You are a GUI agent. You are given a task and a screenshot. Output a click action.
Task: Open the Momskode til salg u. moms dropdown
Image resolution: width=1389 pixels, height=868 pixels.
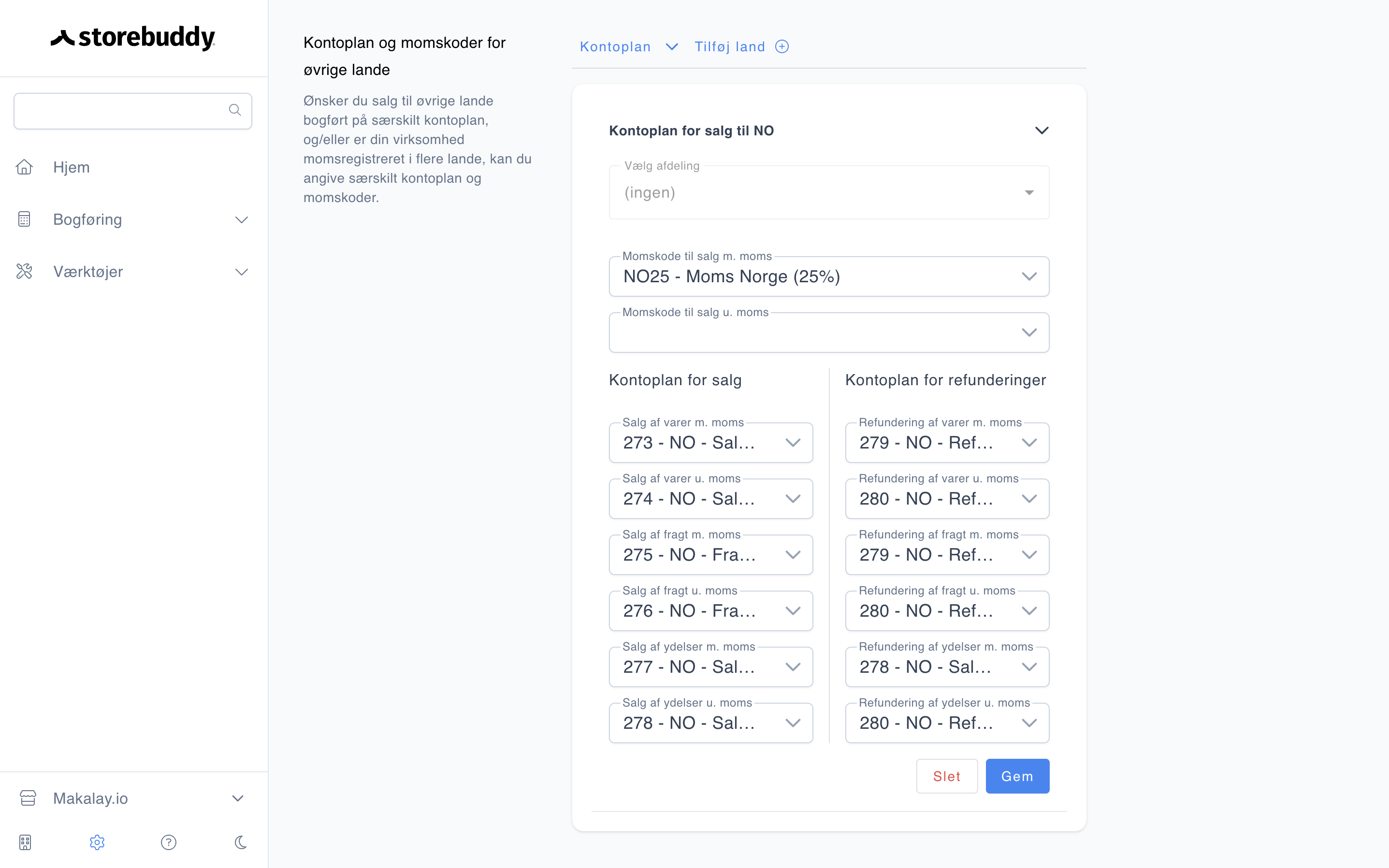click(x=829, y=333)
